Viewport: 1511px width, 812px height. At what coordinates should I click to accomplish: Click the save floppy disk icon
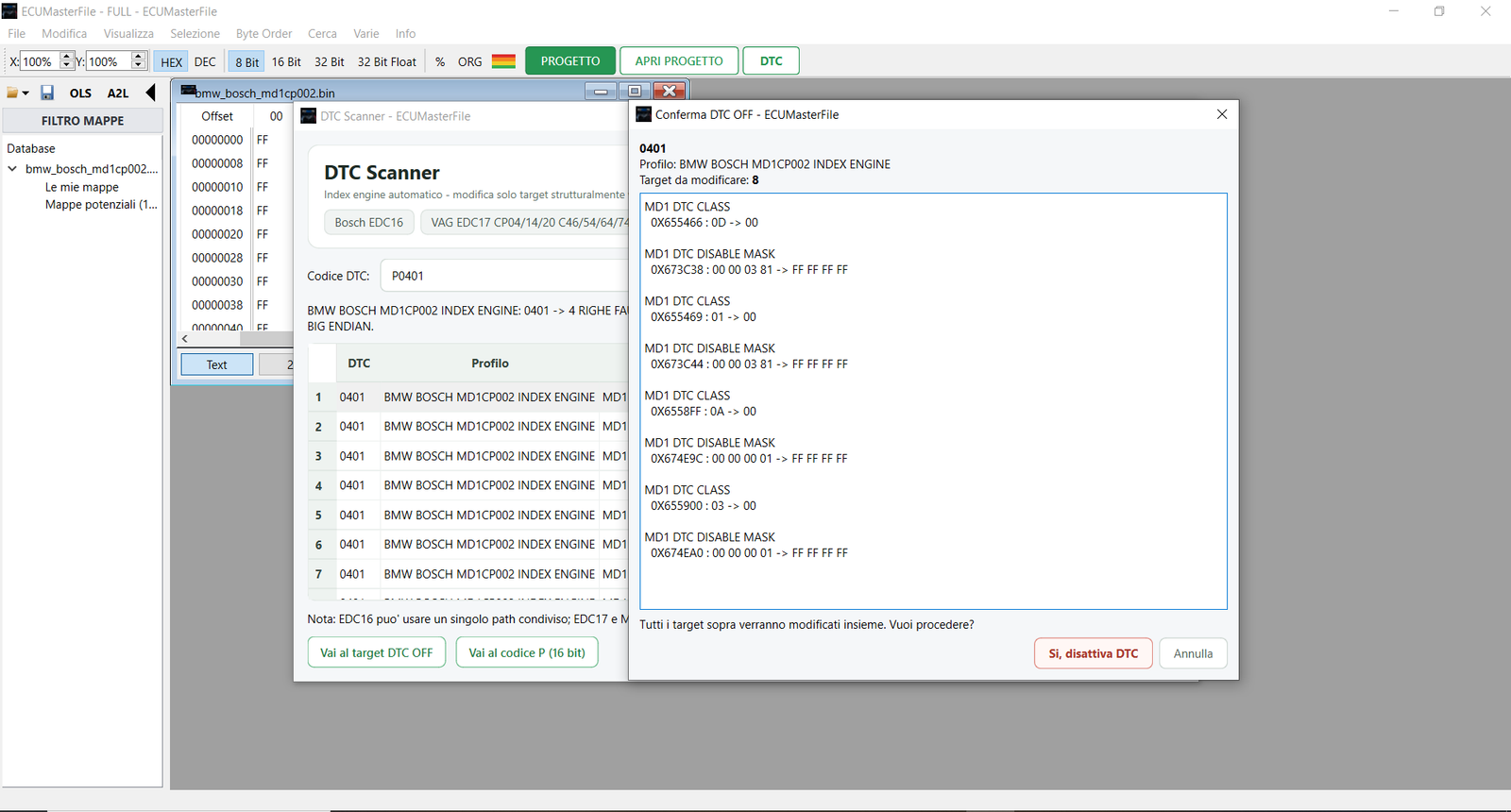point(47,93)
